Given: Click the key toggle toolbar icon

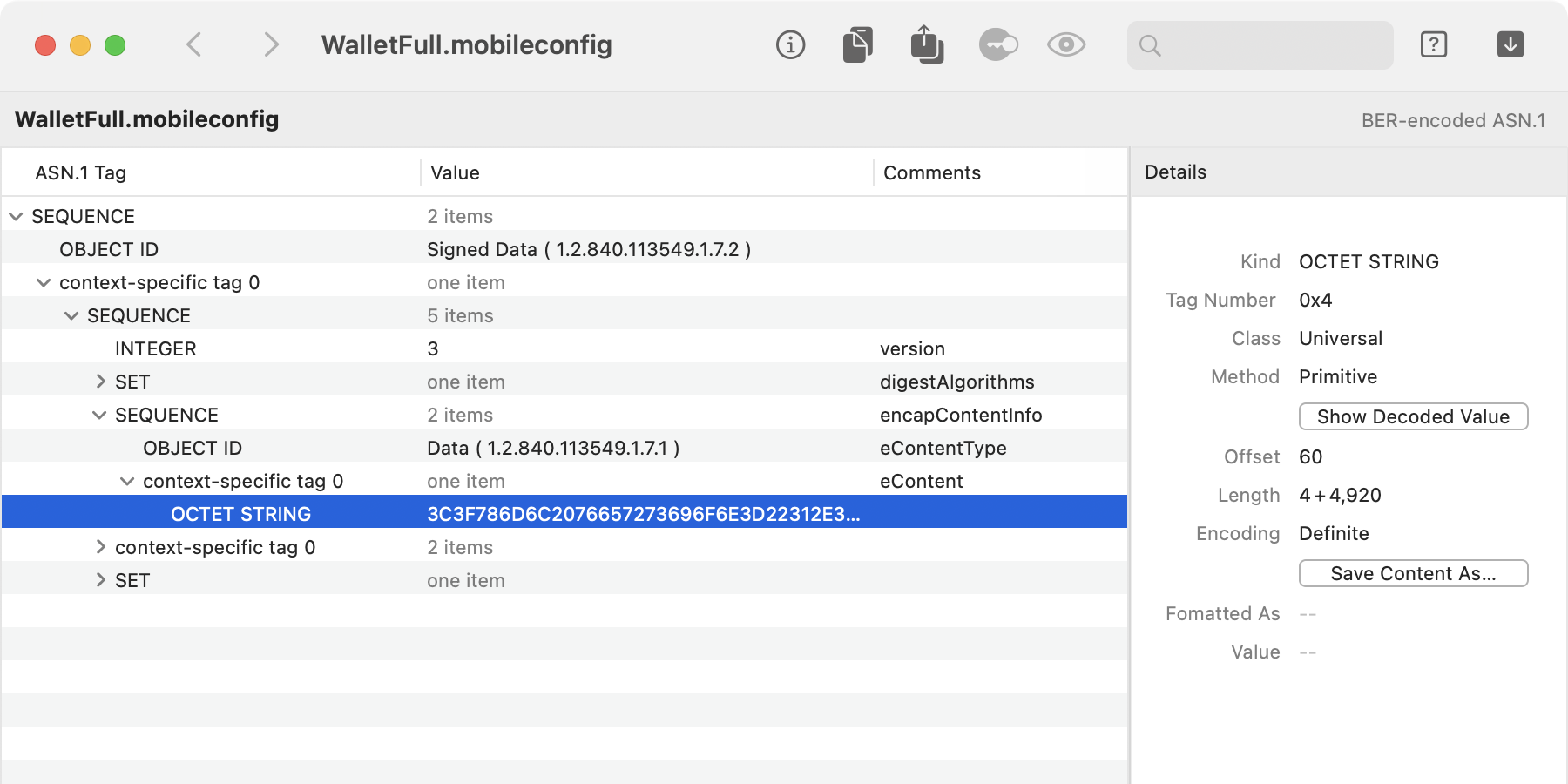Looking at the screenshot, I should click(x=998, y=44).
